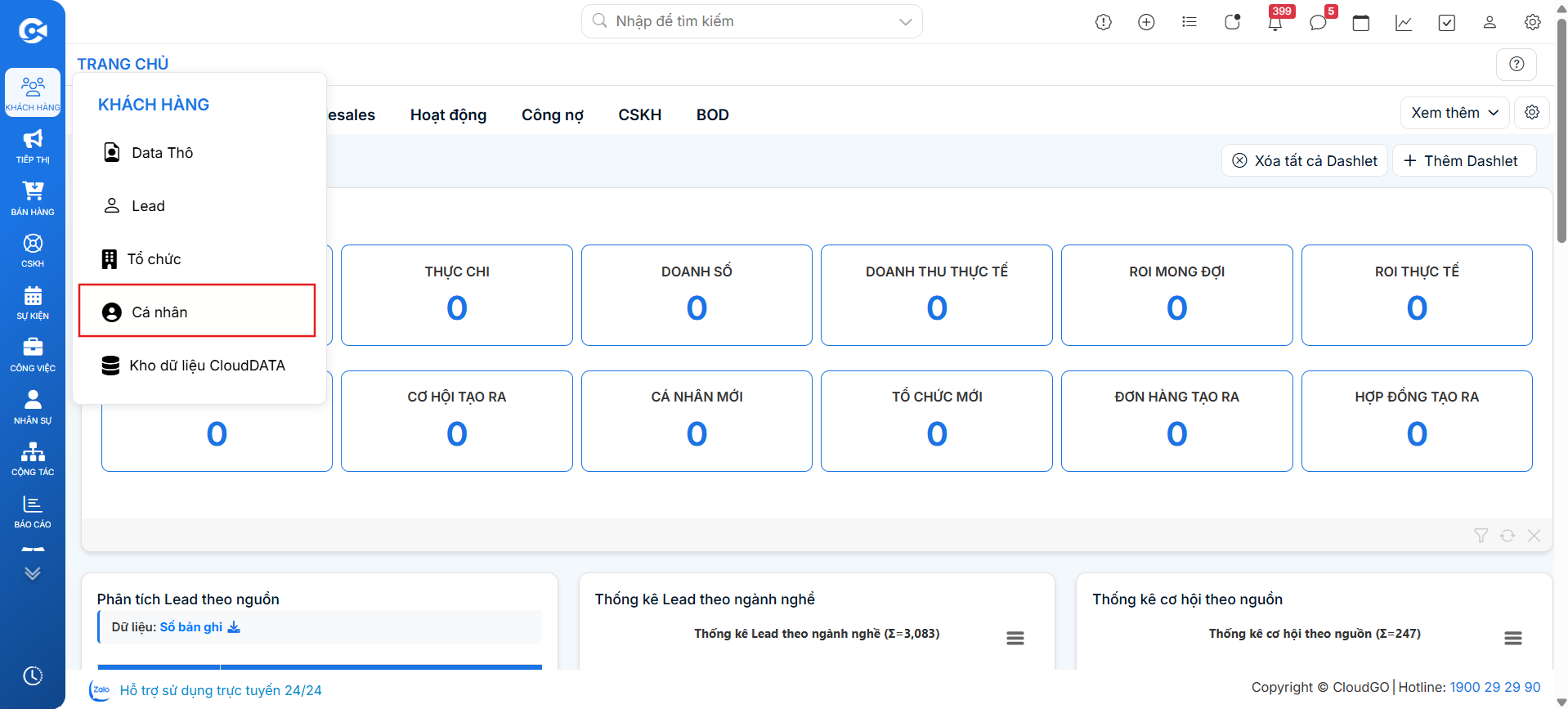Open the notification bell with 399 badge
Image resolution: width=1568 pixels, height=709 pixels.
(x=1275, y=22)
